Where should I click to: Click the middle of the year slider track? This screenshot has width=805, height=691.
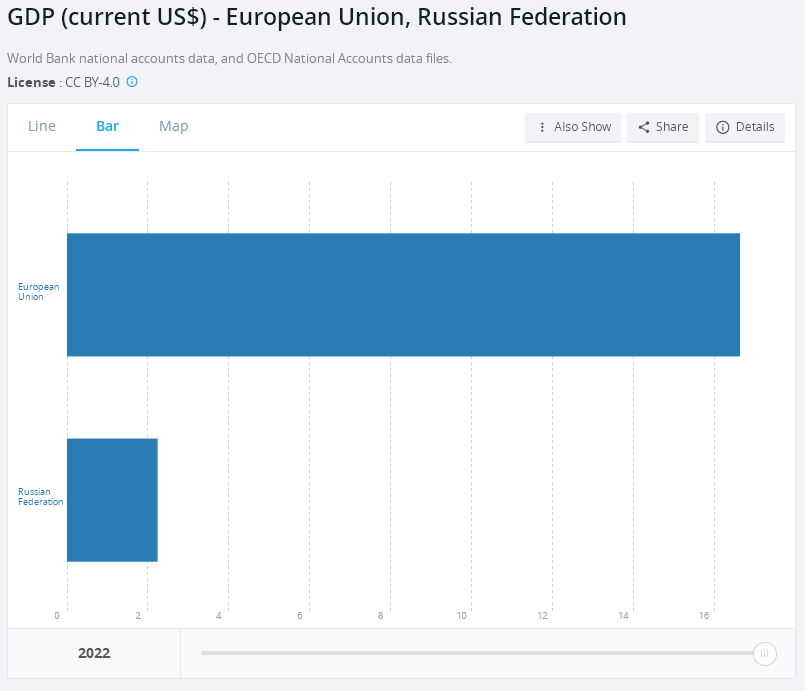point(478,654)
